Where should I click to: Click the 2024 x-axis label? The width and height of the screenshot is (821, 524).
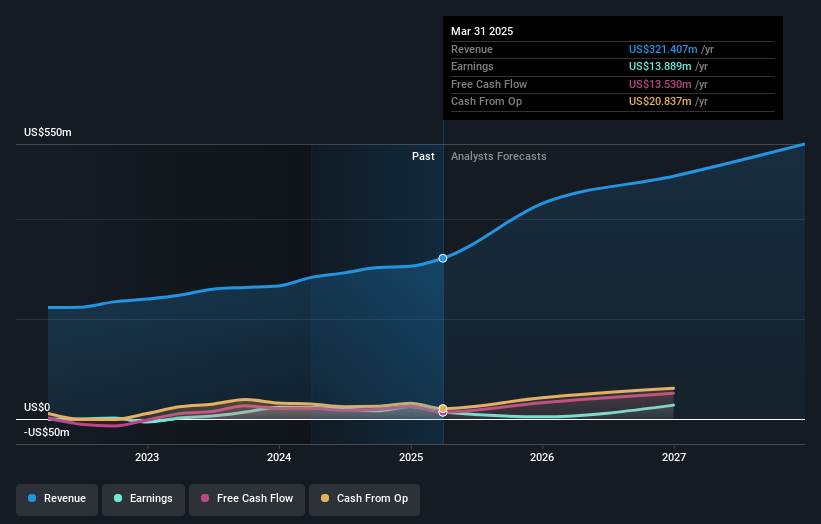tap(279, 457)
